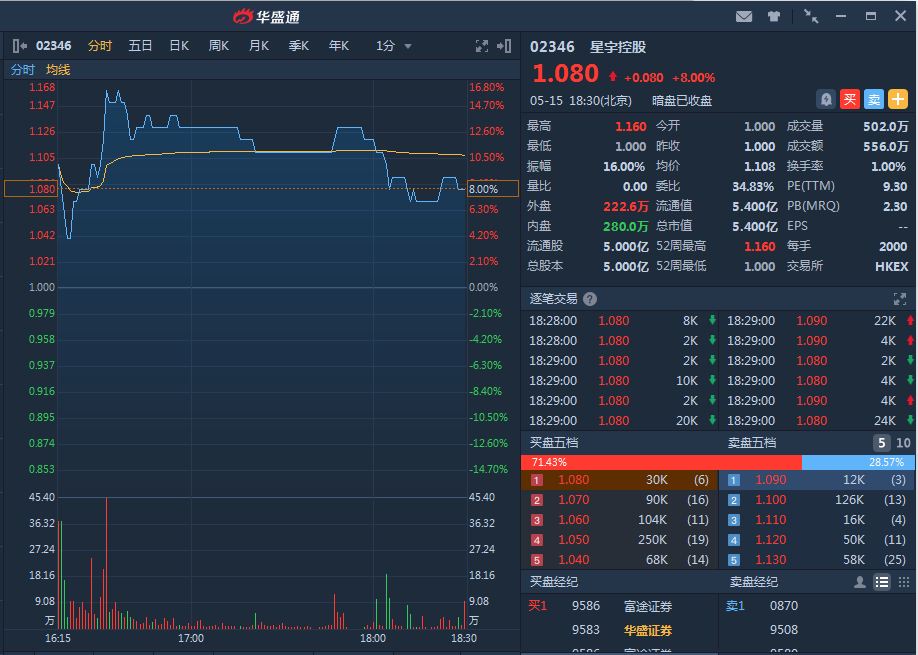Click ask level 1 price 1.090

(770, 480)
